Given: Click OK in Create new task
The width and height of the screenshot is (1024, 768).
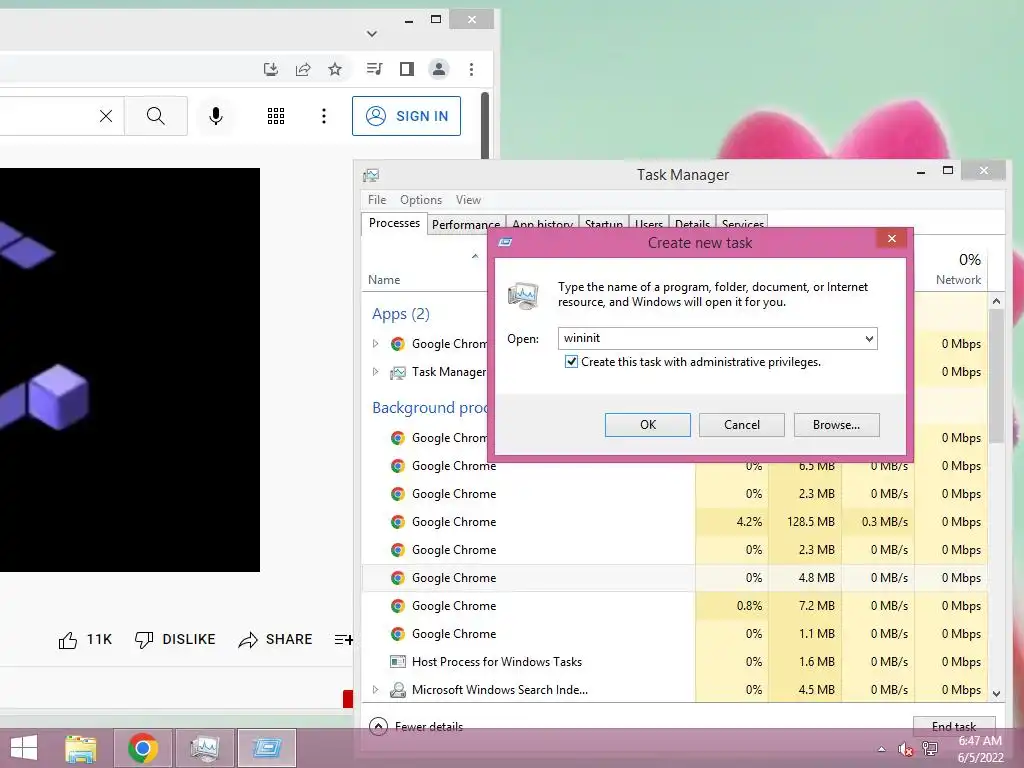Looking at the screenshot, I should click(648, 425).
